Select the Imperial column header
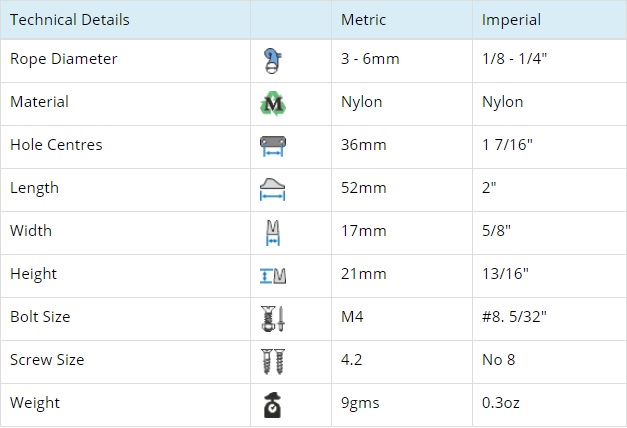This screenshot has width=627, height=428. point(511,20)
